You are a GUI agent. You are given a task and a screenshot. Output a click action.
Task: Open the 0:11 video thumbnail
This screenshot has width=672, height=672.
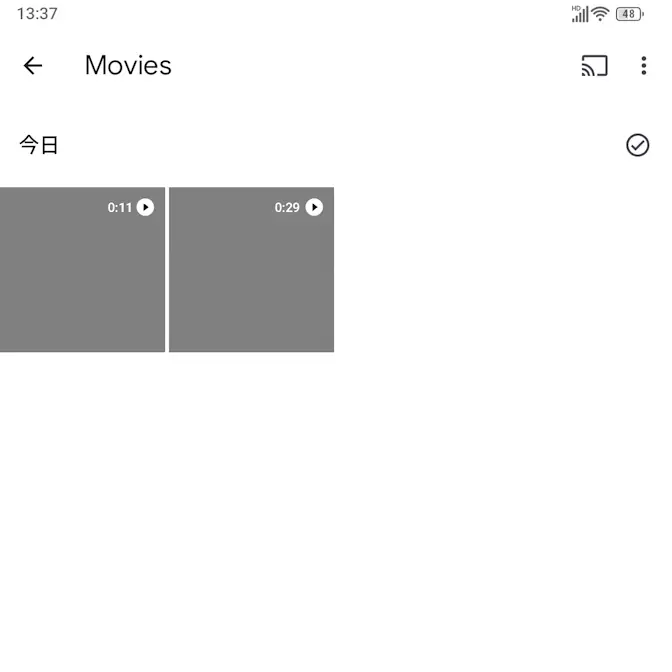[x=82, y=270]
